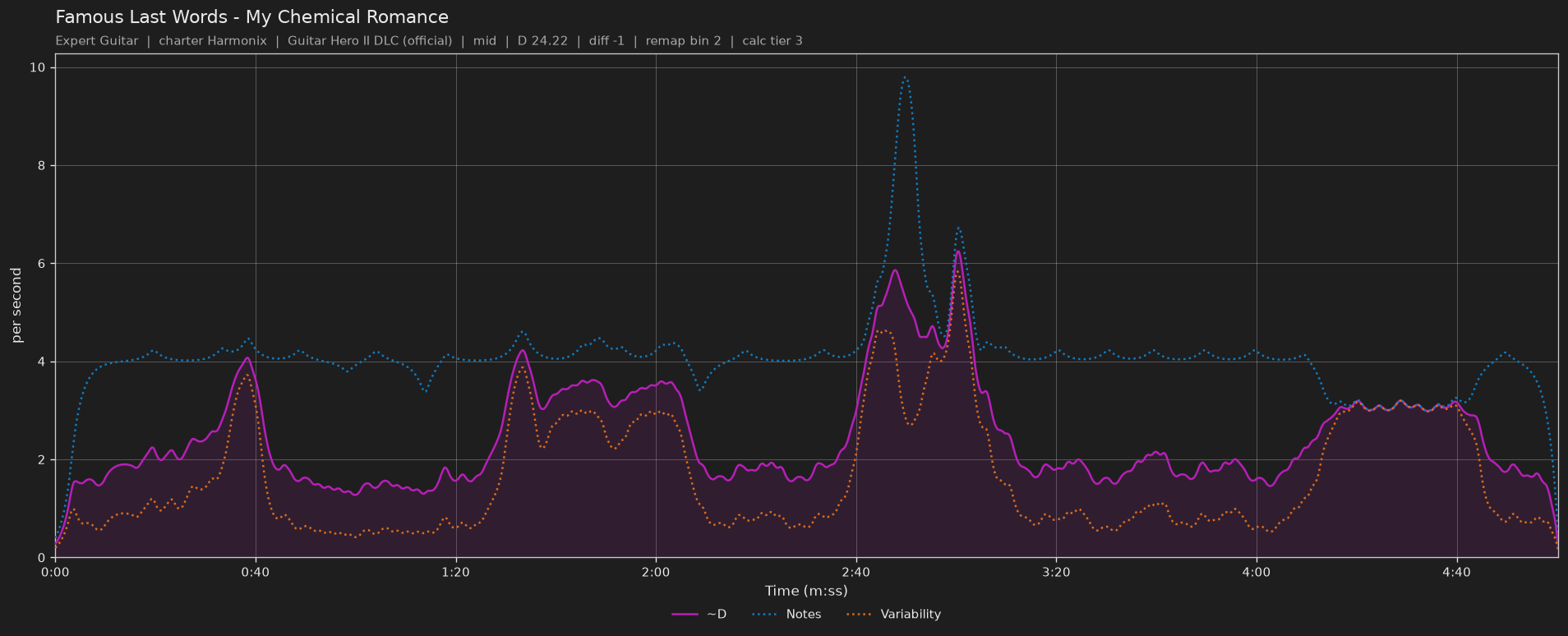Select the x-axis tick label "3:20"
Viewport: 1568px width, 636px height.
coord(1056,572)
